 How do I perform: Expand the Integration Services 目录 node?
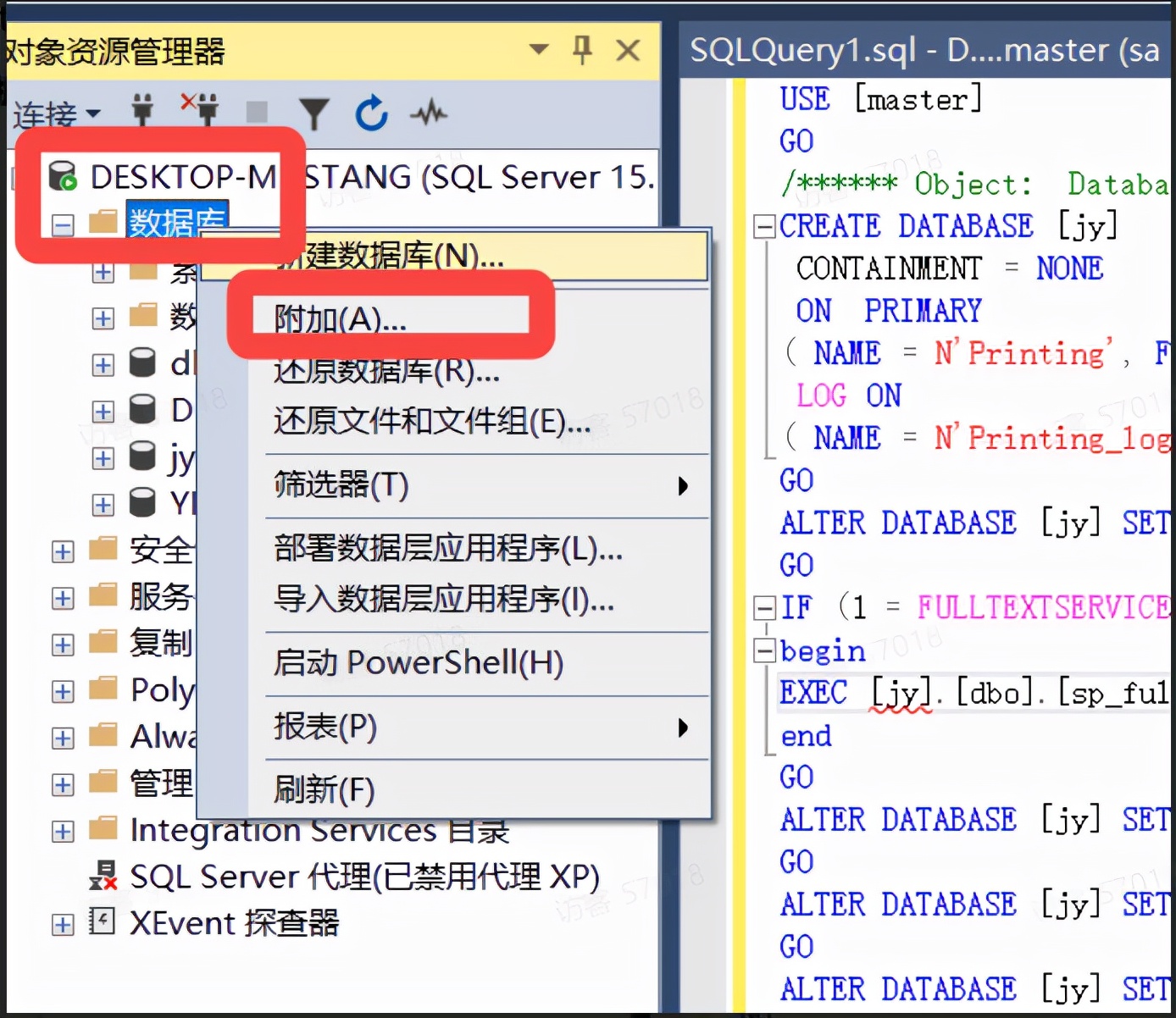point(63,832)
